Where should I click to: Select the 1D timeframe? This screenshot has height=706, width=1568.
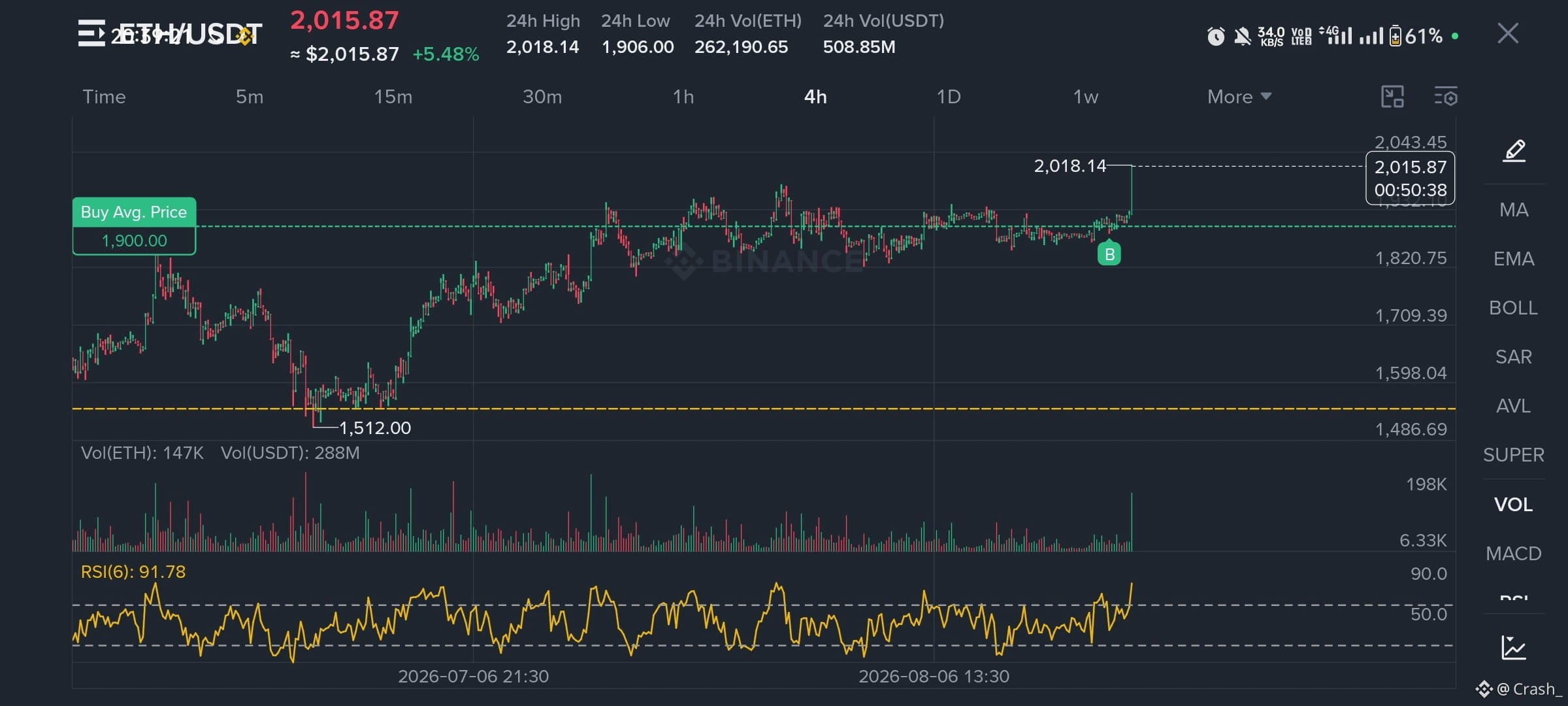949,97
